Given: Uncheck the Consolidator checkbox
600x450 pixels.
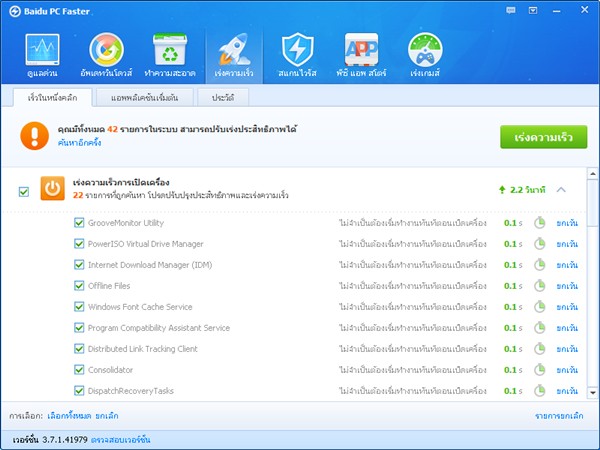Looking at the screenshot, I should pos(79,370).
